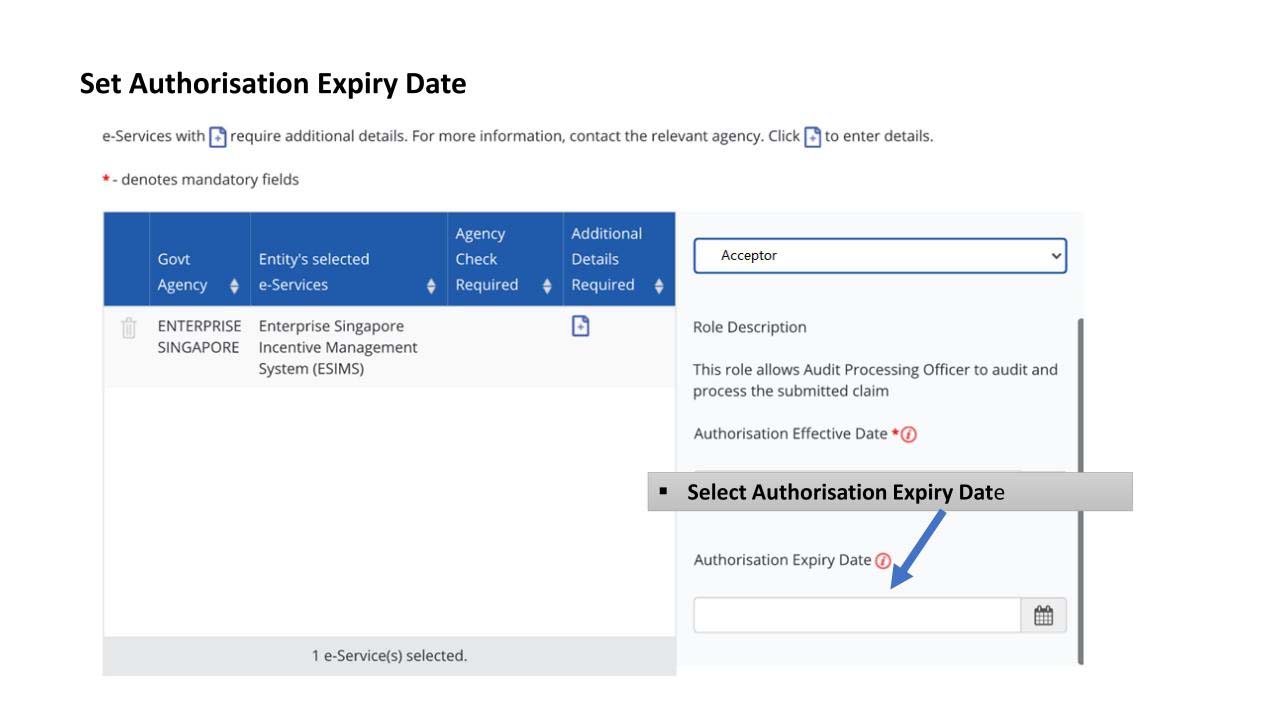Click info icon beside Authorisation Effective Date

pyautogui.click(x=909, y=434)
